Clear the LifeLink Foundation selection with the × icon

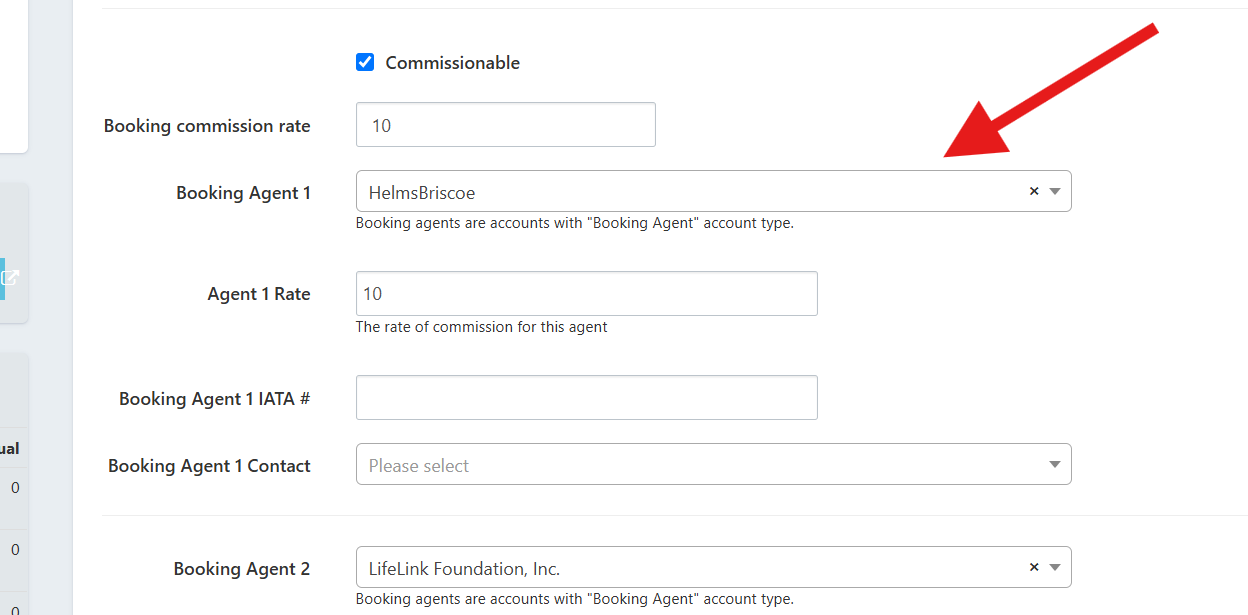pyautogui.click(x=1034, y=567)
